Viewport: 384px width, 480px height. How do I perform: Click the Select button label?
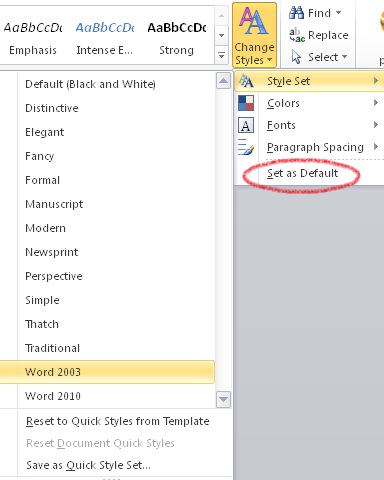323,57
